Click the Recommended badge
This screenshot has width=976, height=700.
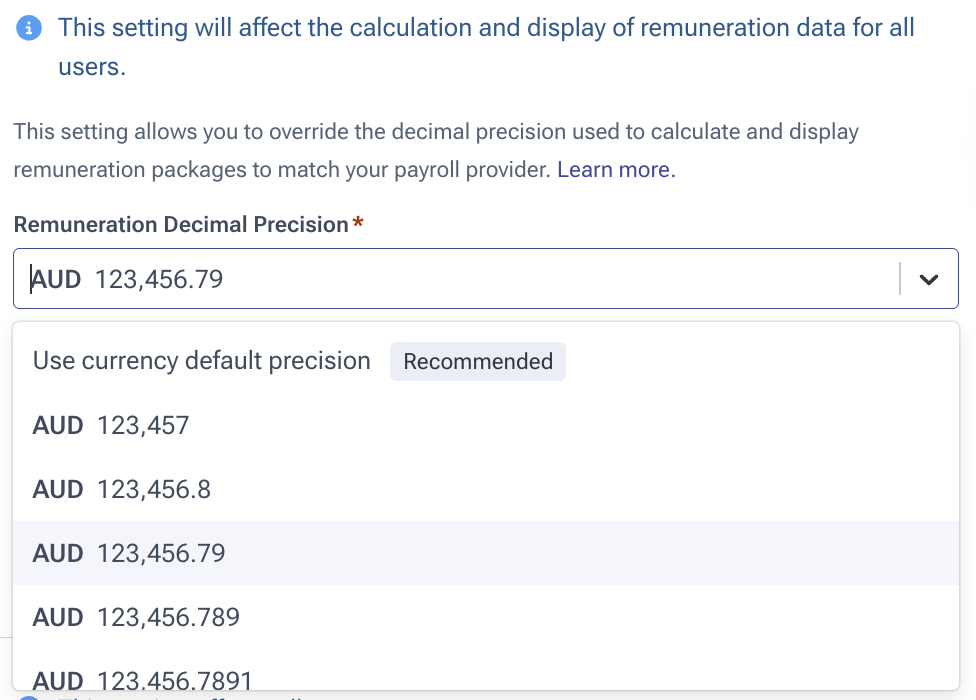(478, 362)
